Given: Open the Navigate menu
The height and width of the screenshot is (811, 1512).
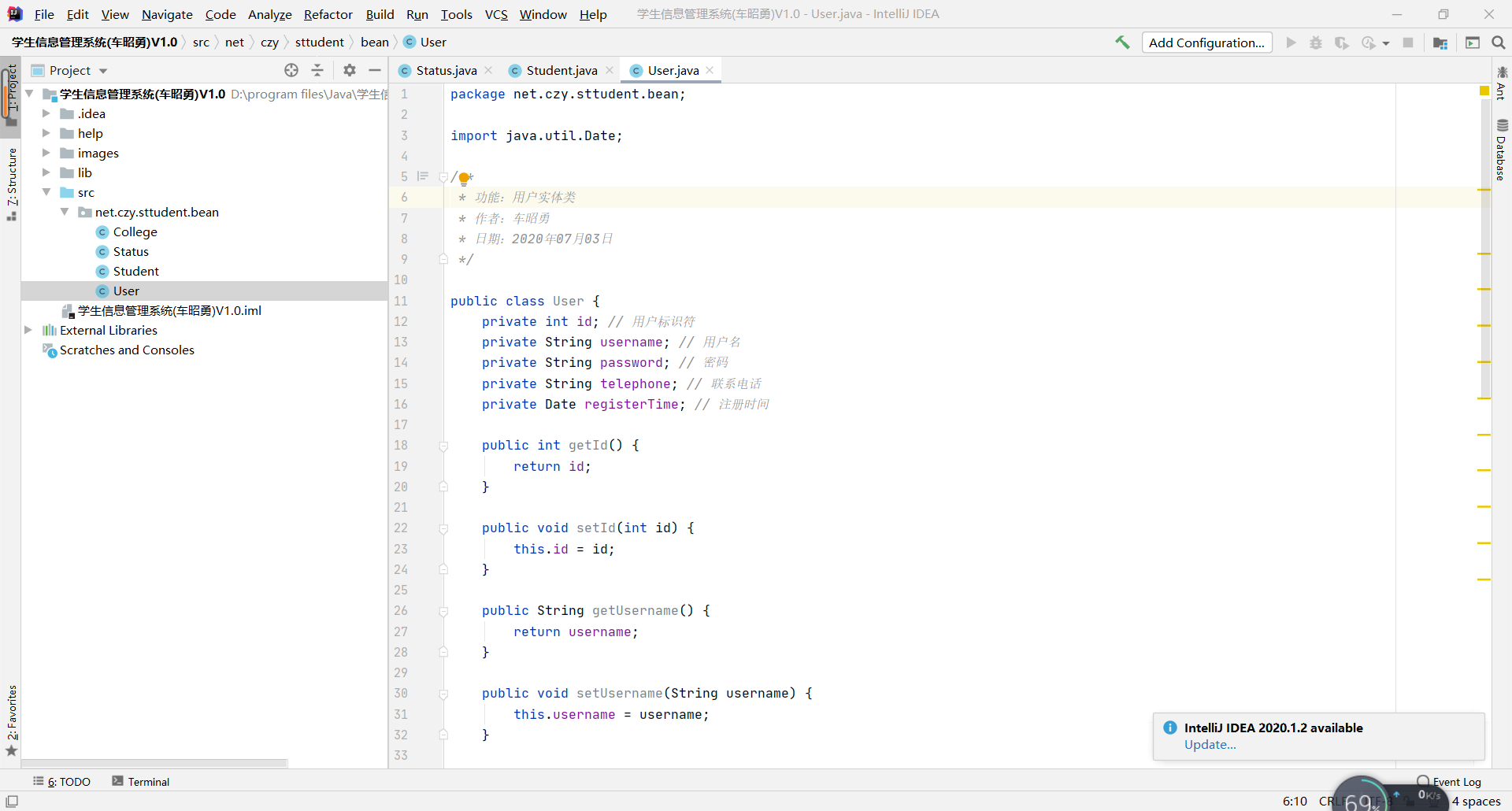Looking at the screenshot, I should [x=167, y=14].
